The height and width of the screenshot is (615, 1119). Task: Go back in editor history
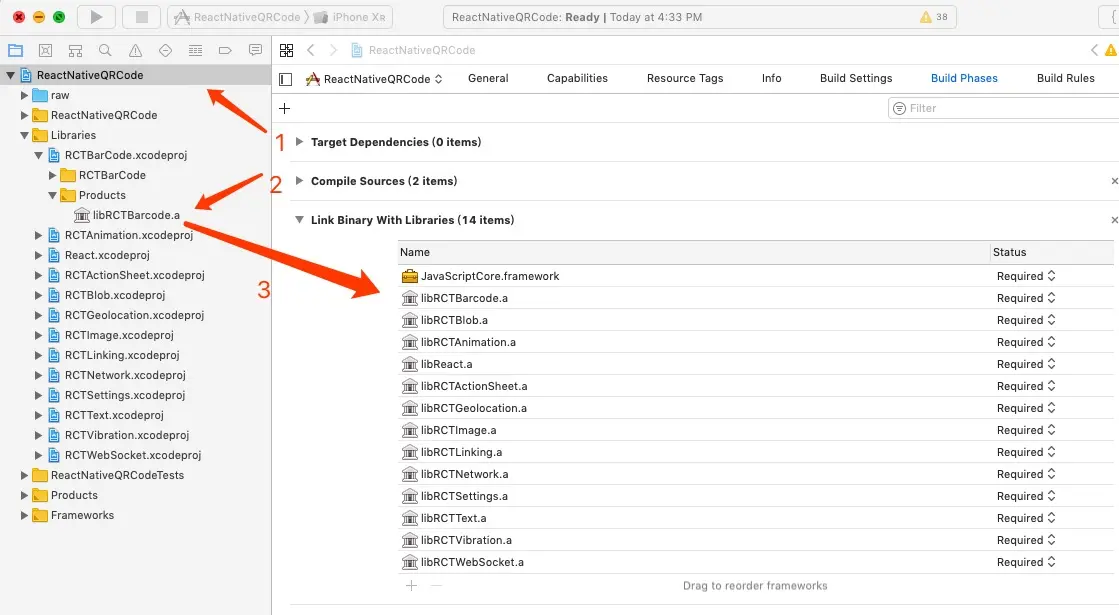pyautogui.click(x=310, y=50)
